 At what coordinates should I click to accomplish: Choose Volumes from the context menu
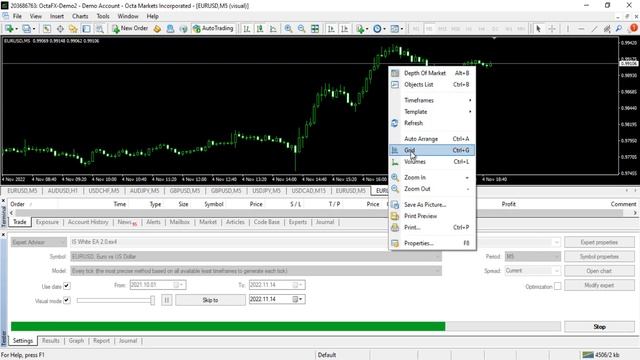coord(432,162)
